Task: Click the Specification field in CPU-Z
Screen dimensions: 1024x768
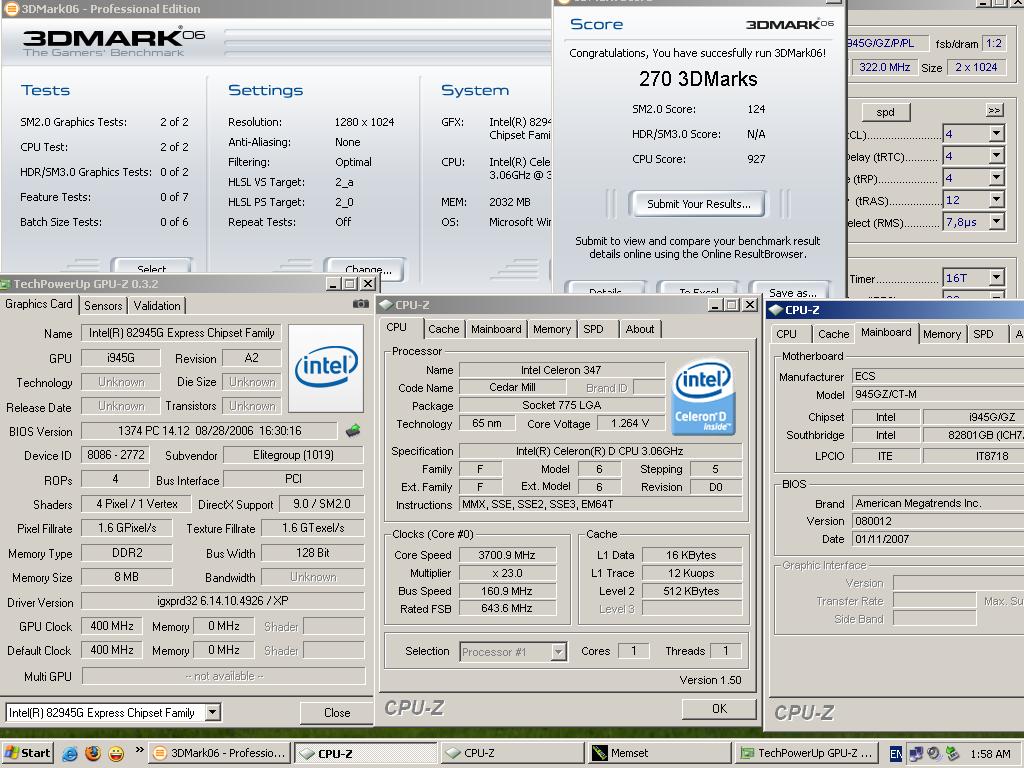Action: (600, 451)
